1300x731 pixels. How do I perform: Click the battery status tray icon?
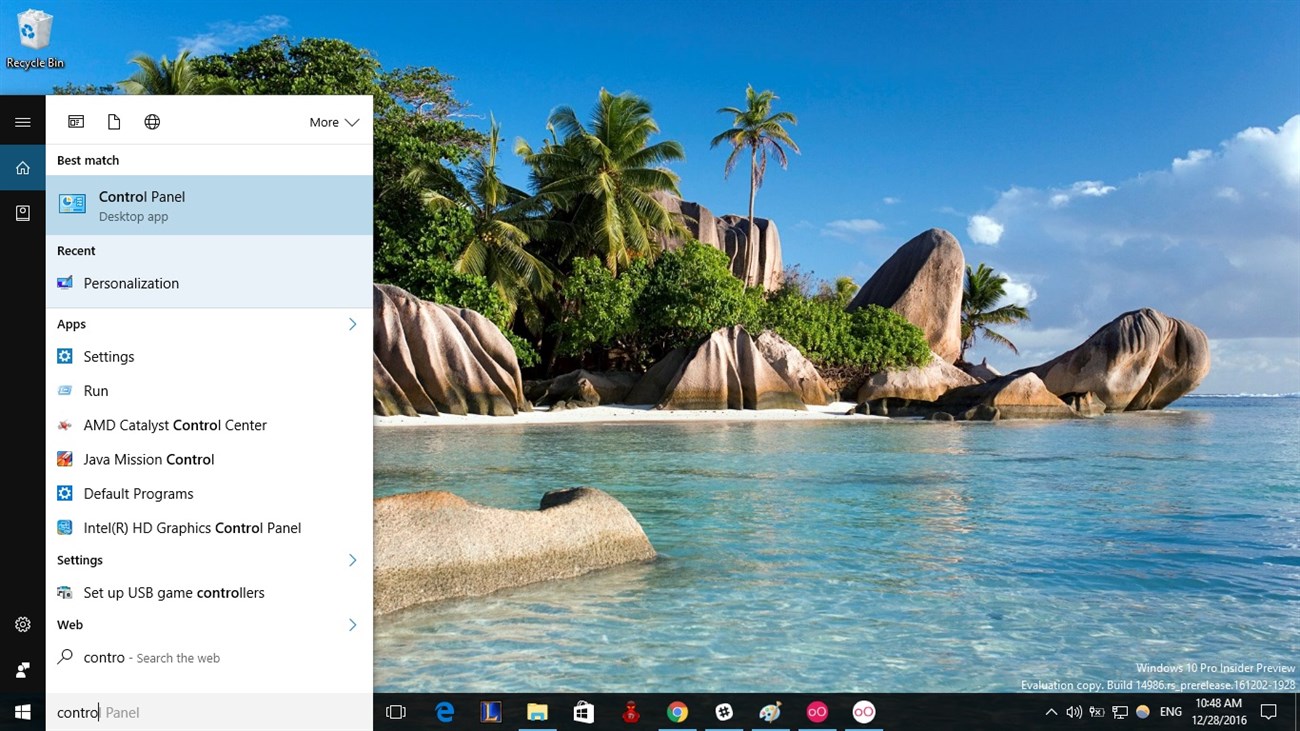tap(1097, 712)
